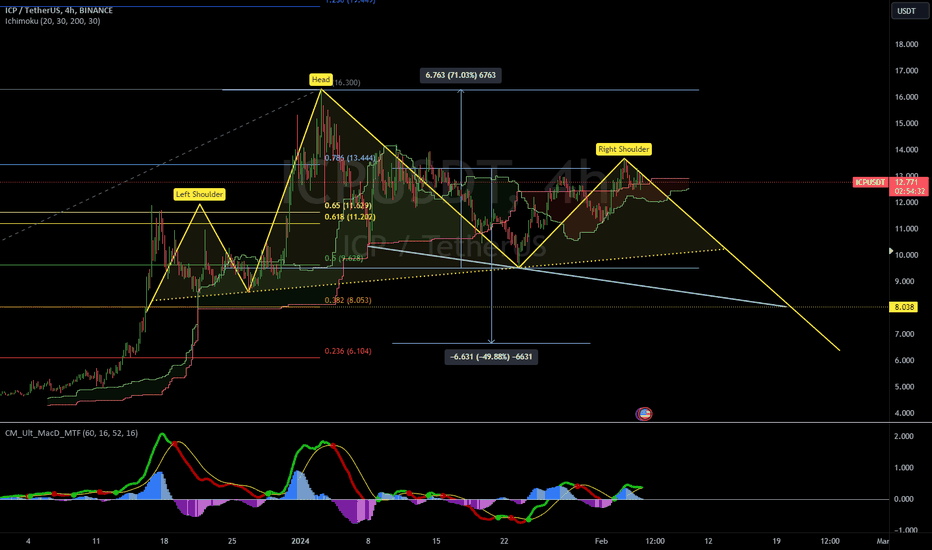Image resolution: width=932 pixels, height=550 pixels.
Task: Click the Feb label on time axis
Action: [x=602, y=541]
